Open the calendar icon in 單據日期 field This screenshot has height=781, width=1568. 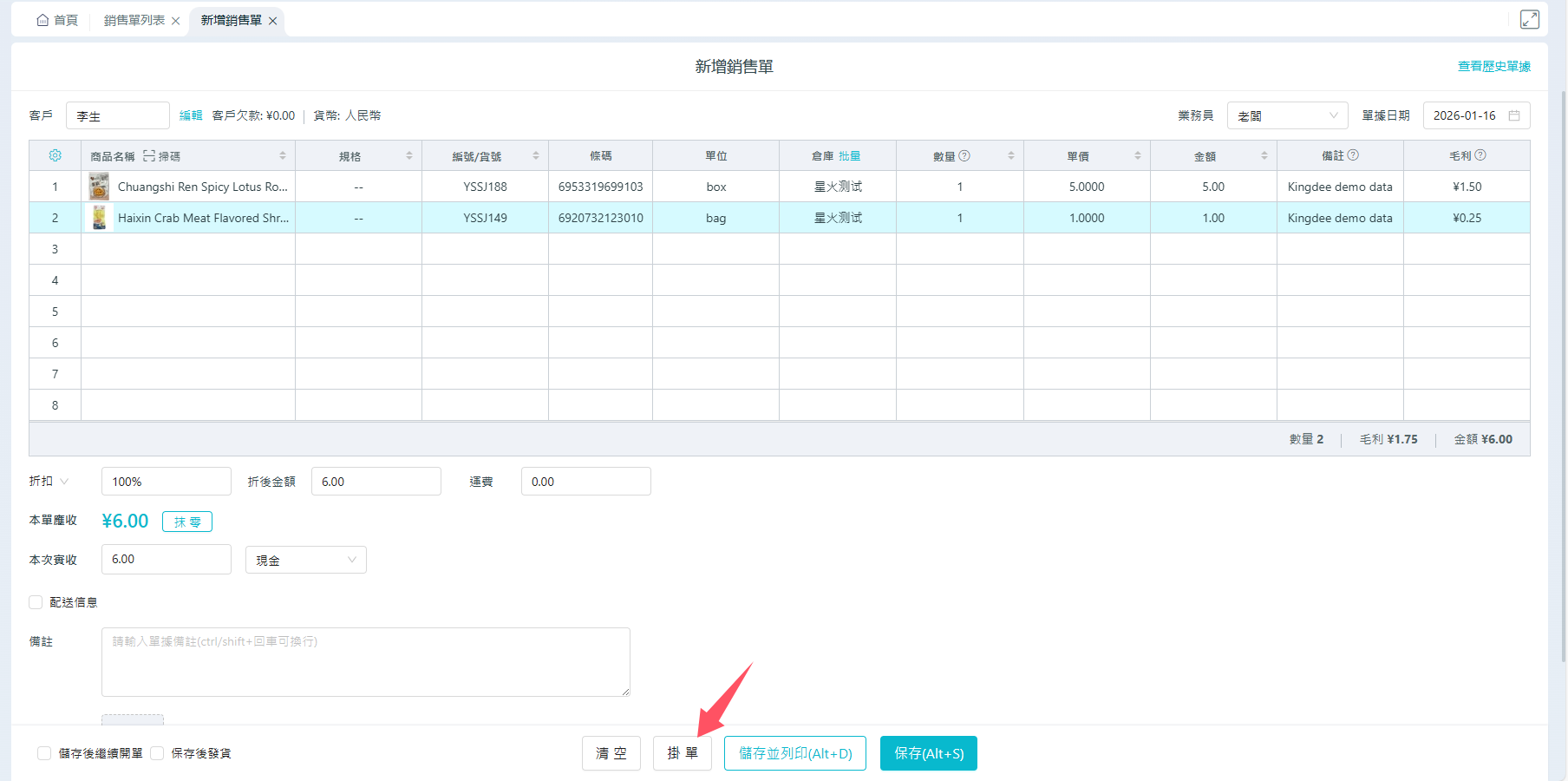[x=1514, y=115]
